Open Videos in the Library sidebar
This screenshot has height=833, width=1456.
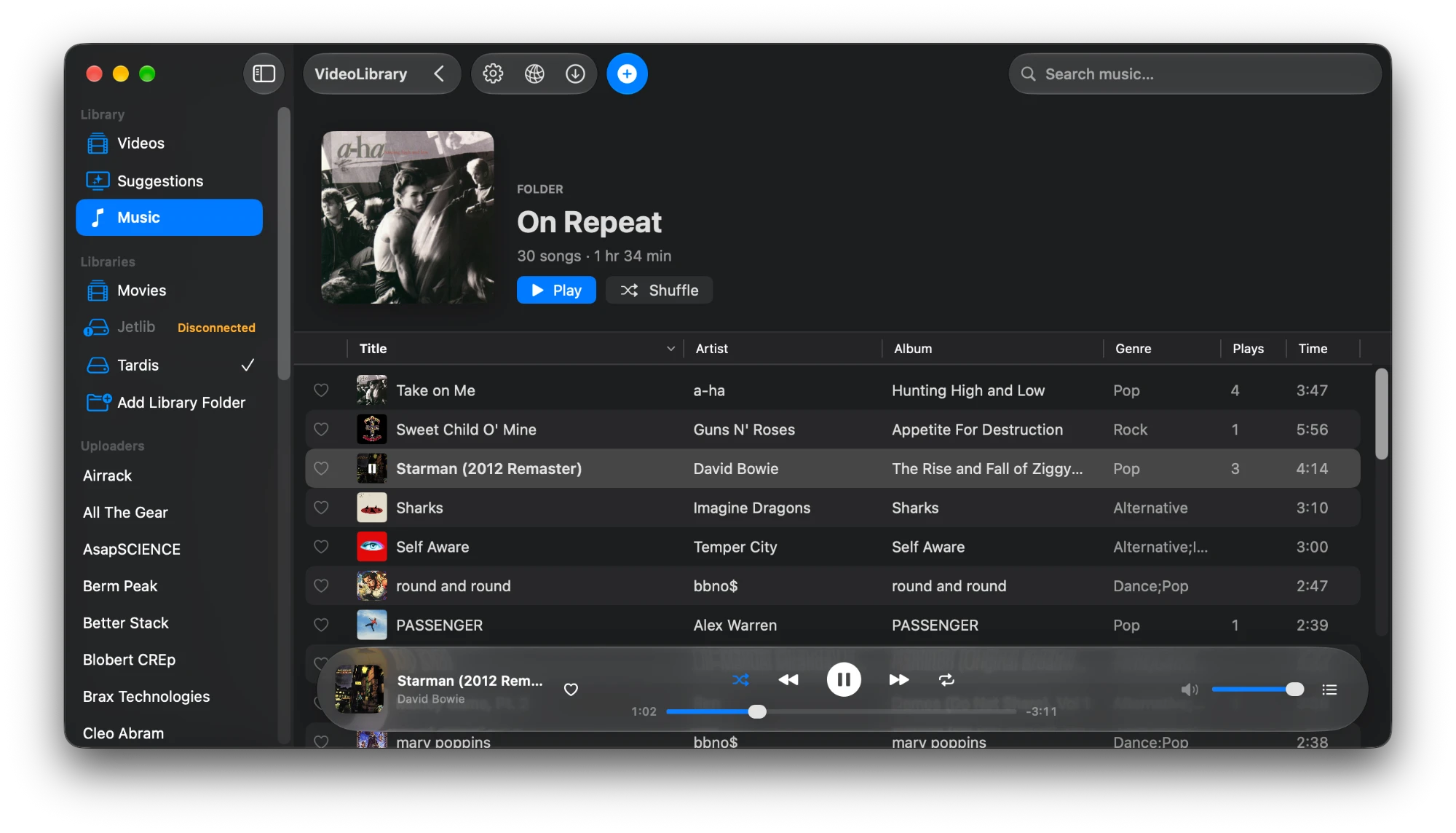pyautogui.click(x=169, y=143)
